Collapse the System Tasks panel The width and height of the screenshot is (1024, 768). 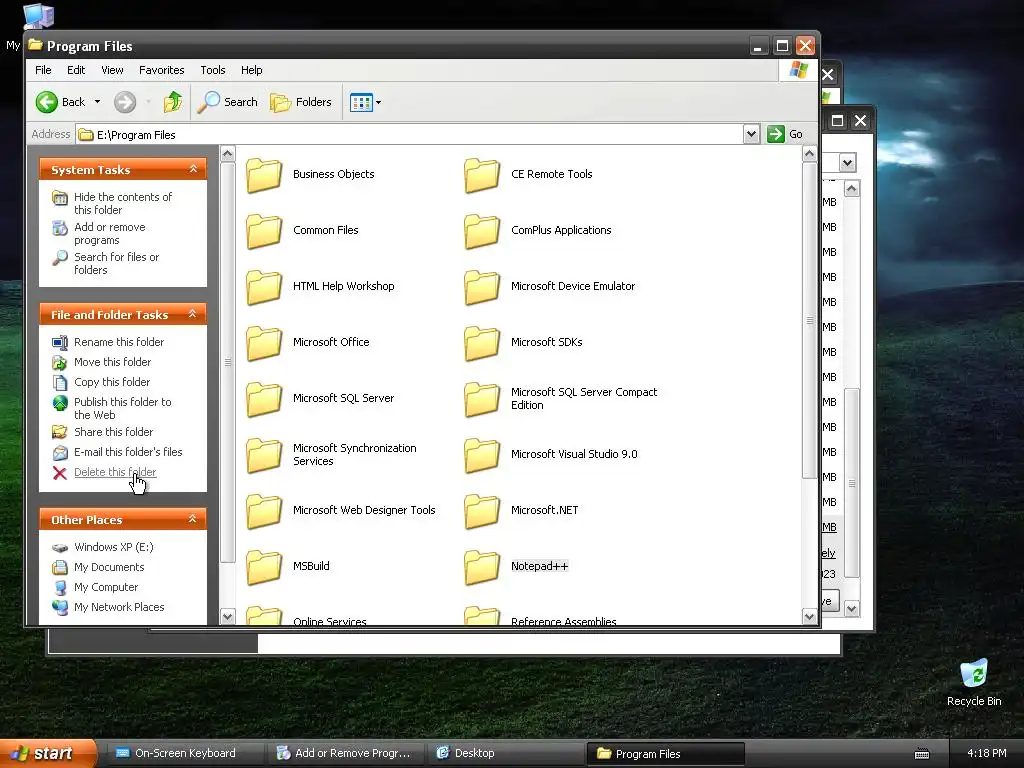(x=193, y=169)
